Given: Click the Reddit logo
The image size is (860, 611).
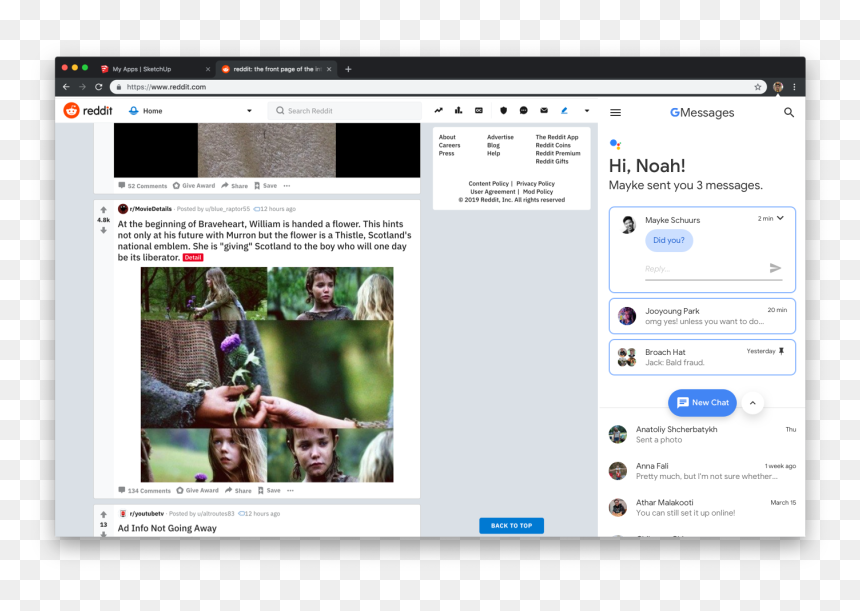Looking at the screenshot, I should click(x=88, y=111).
